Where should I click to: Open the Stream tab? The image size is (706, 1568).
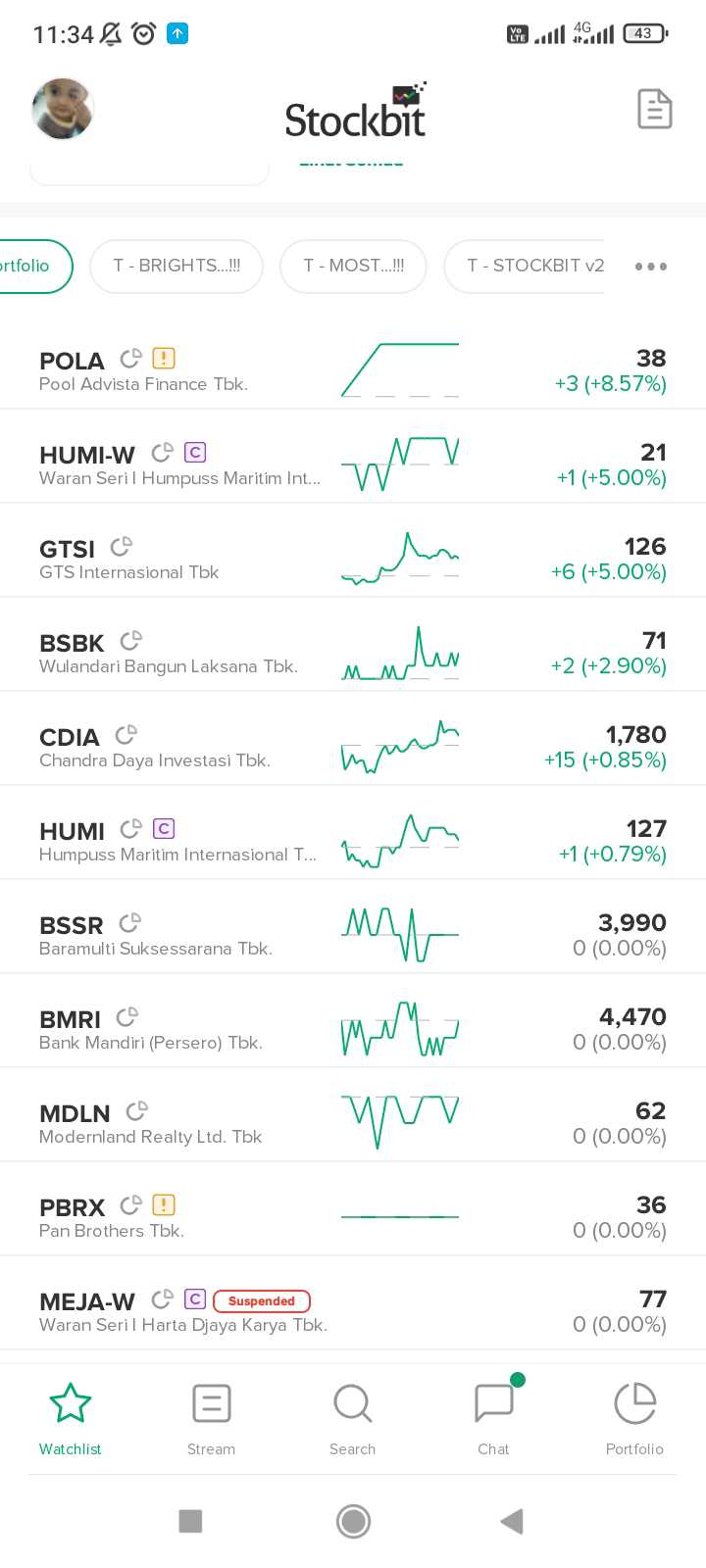tap(211, 1417)
